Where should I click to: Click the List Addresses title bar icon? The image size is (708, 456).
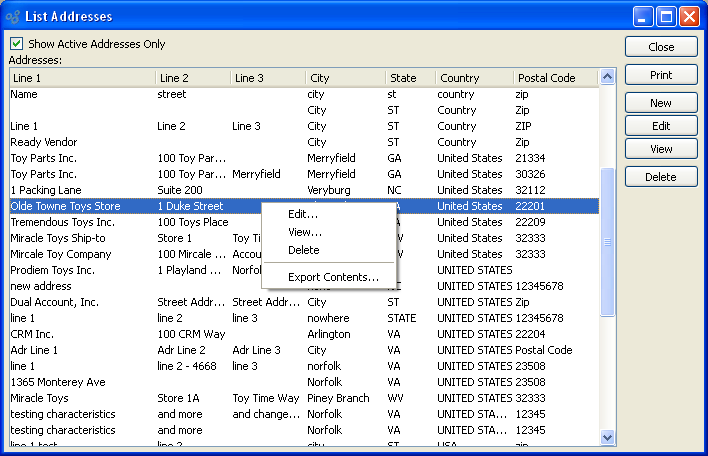click(x=12, y=16)
